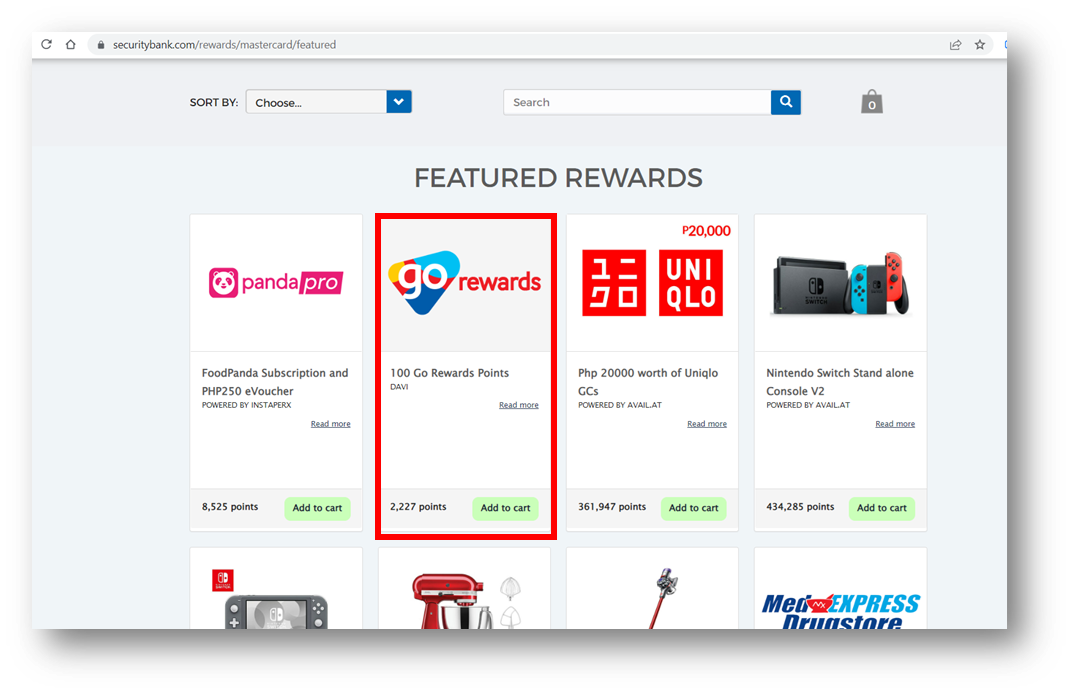Image resolution: width=1072 pixels, height=694 pixels.
Task: Open the shopping bag cart icon
Action: 872,102
